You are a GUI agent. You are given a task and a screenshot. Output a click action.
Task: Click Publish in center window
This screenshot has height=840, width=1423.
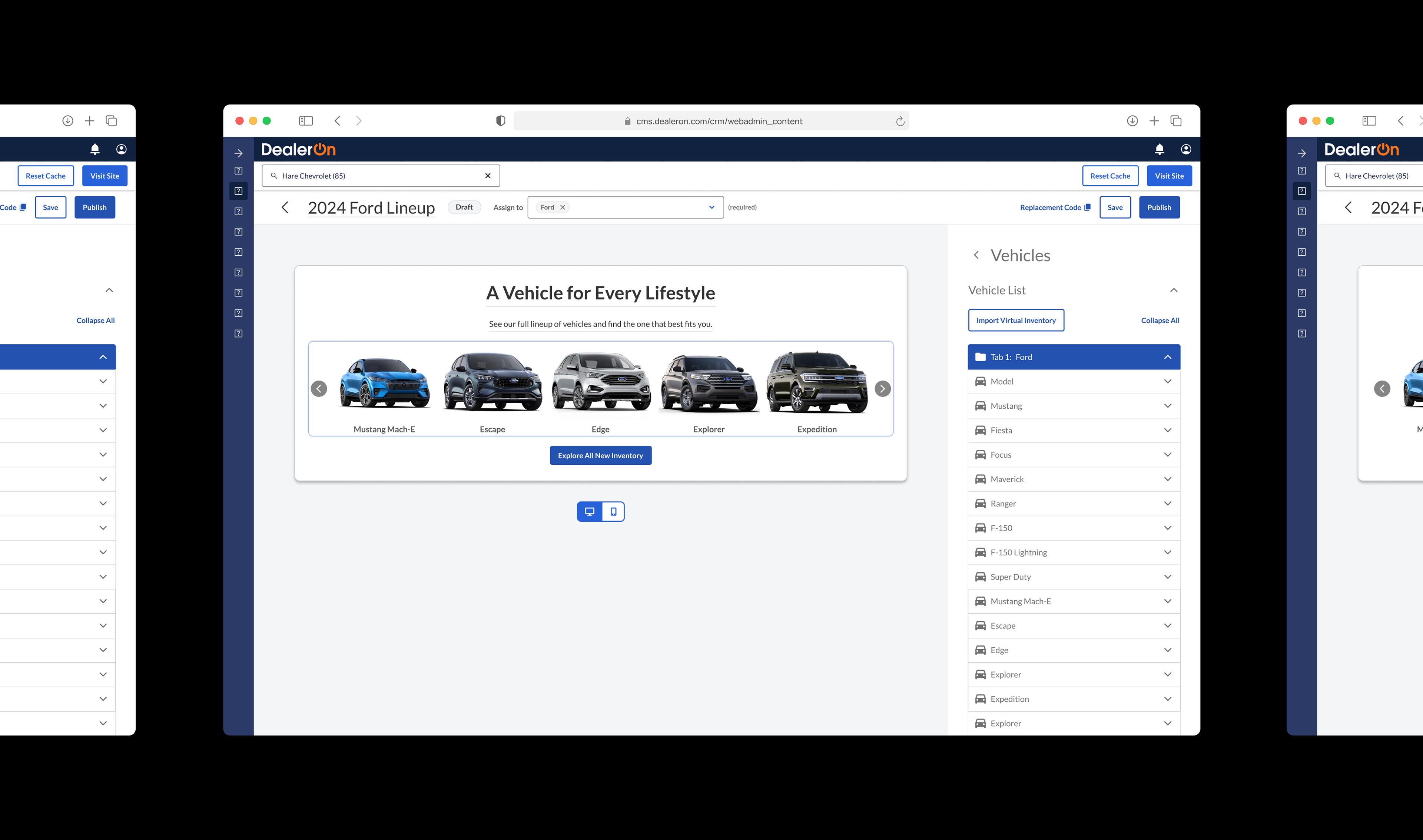click(1159, 208)
